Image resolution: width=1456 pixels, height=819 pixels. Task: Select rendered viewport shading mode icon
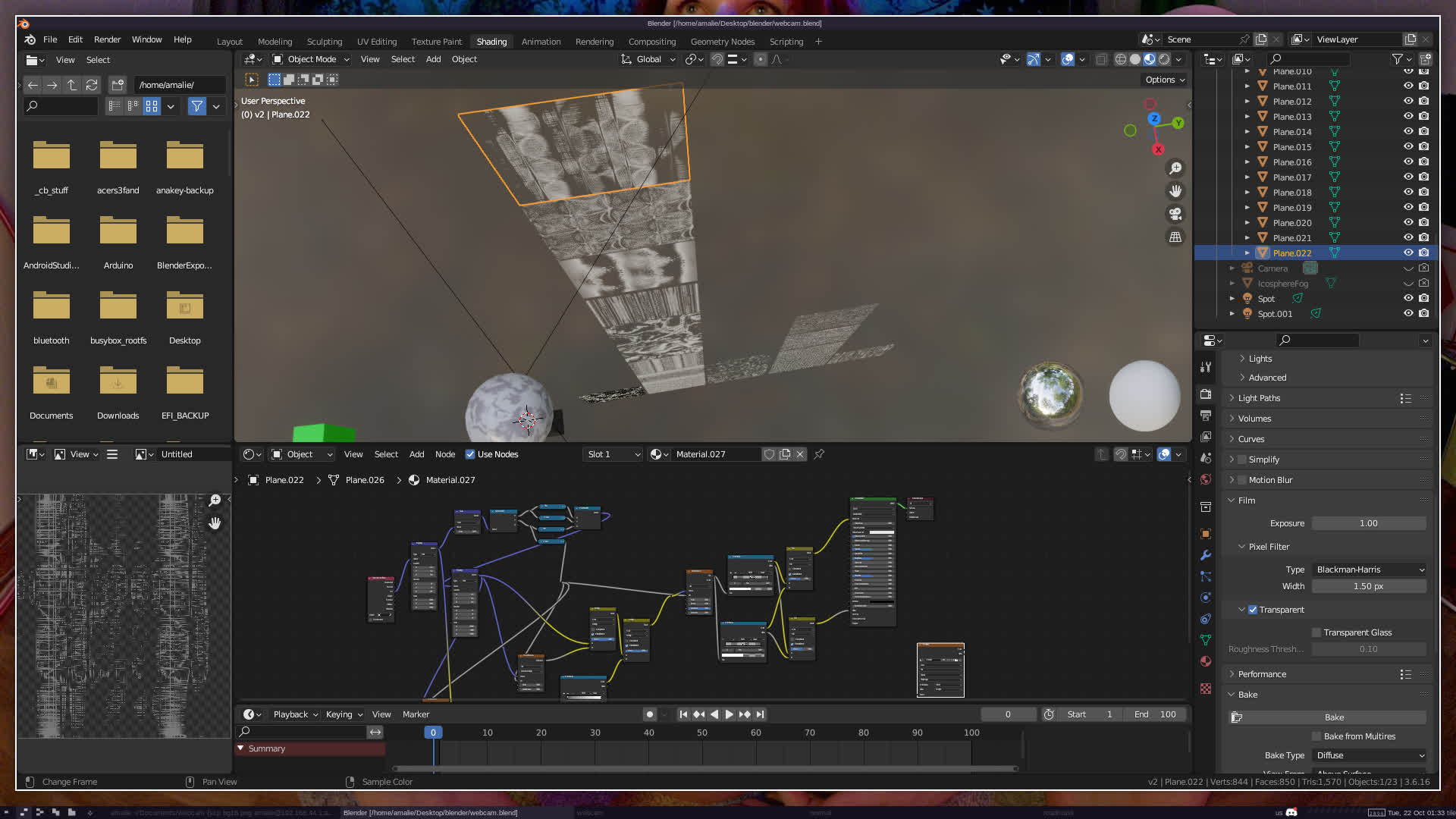coord(1164,59)
